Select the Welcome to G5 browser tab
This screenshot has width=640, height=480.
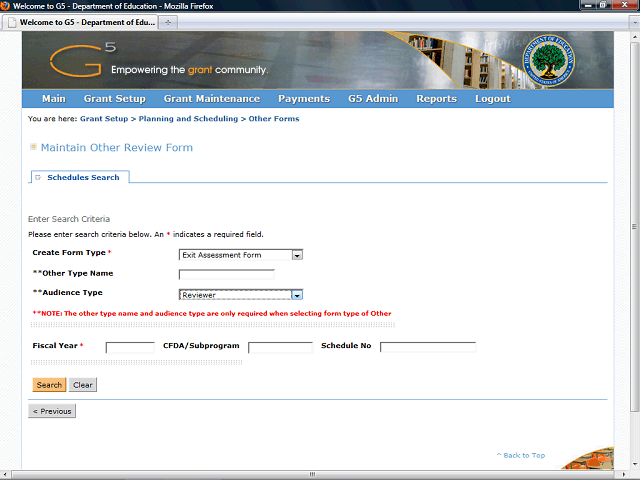pyautogui.click(x=80, y=22)
